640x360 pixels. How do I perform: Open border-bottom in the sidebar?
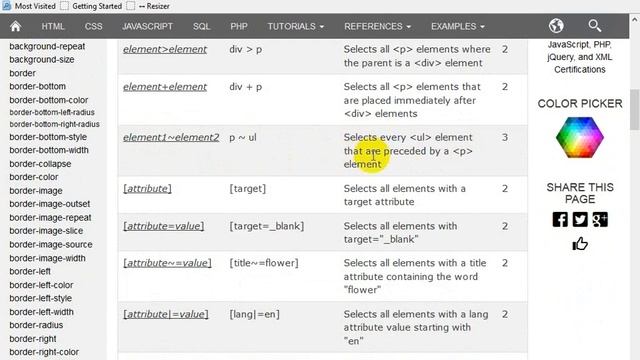pos(38,87)
